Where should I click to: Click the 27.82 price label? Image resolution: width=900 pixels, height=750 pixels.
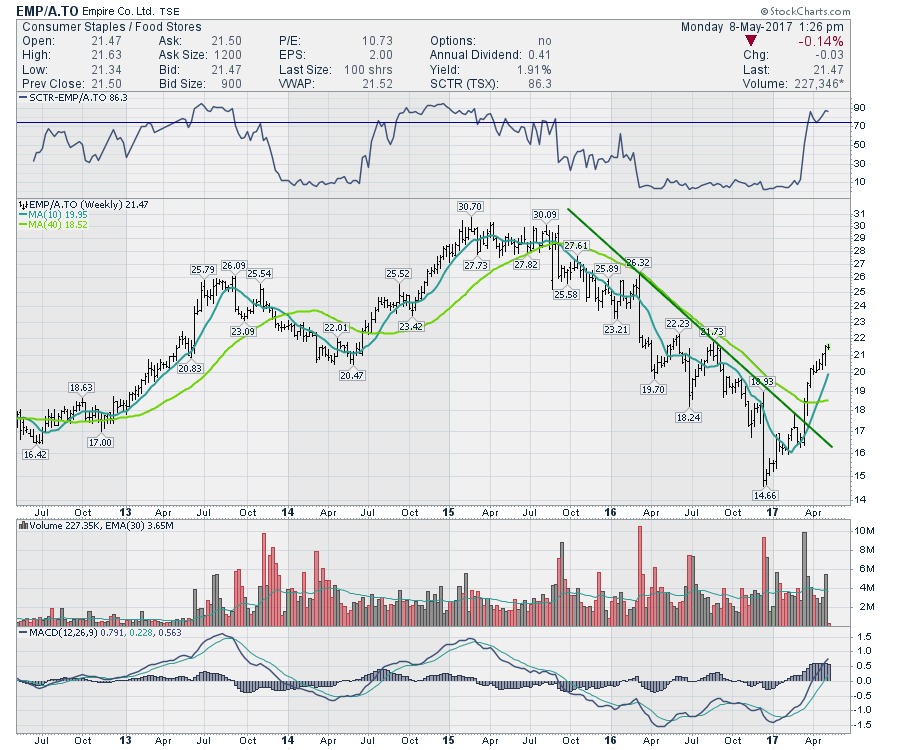click(526, 265)
